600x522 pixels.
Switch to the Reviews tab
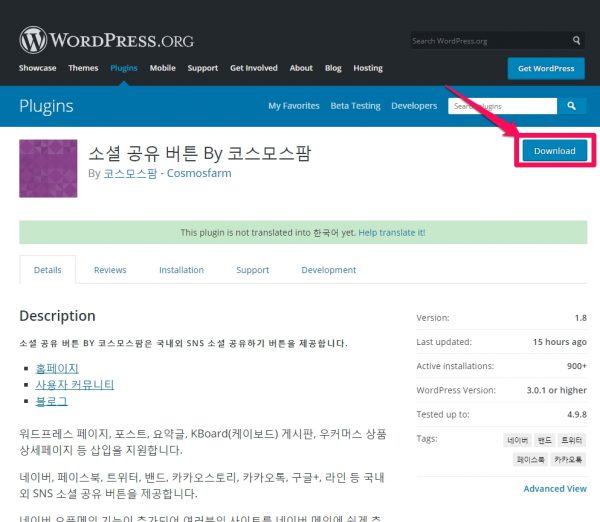coord(110,270)
